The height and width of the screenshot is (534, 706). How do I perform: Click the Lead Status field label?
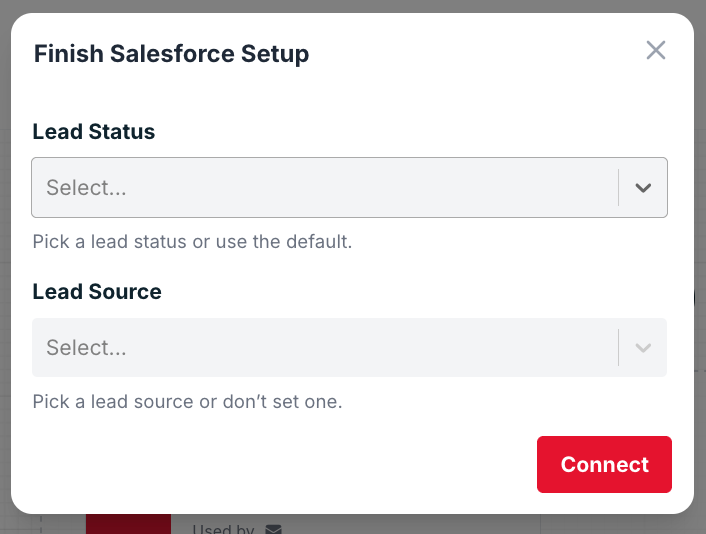94,132
